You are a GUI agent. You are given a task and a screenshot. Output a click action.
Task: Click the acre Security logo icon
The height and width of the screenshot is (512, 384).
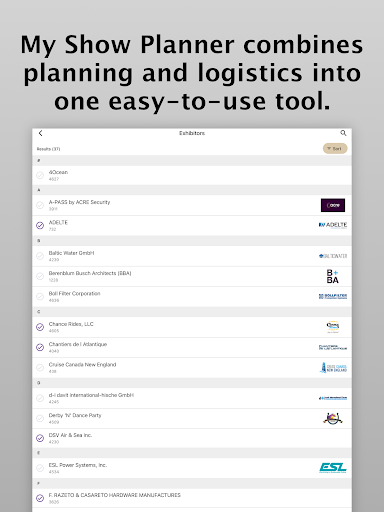(x=333, y=205)
